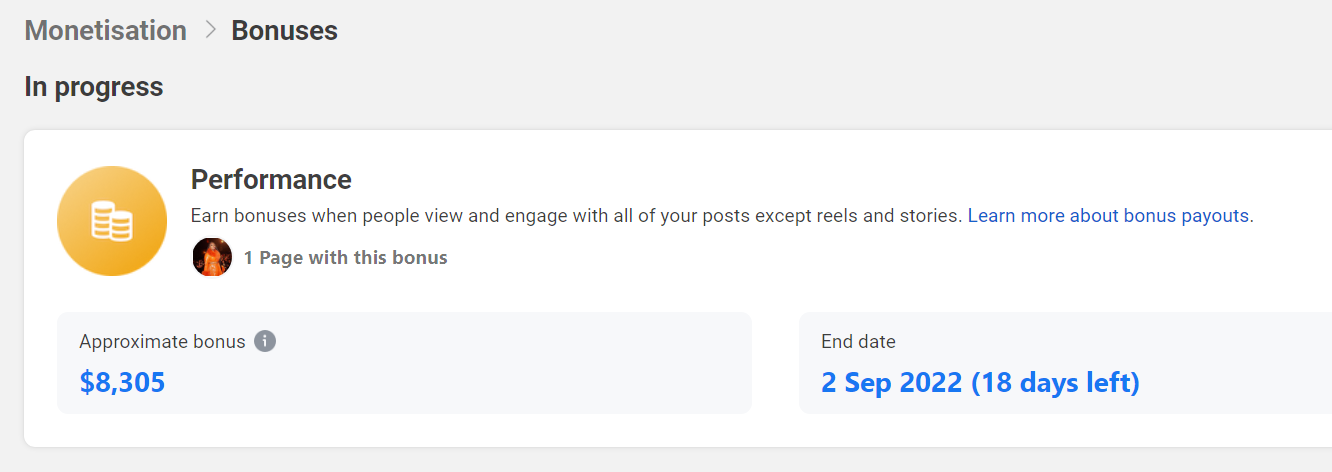
Task: Click the In progress section heading
Action: pos(94,87)
